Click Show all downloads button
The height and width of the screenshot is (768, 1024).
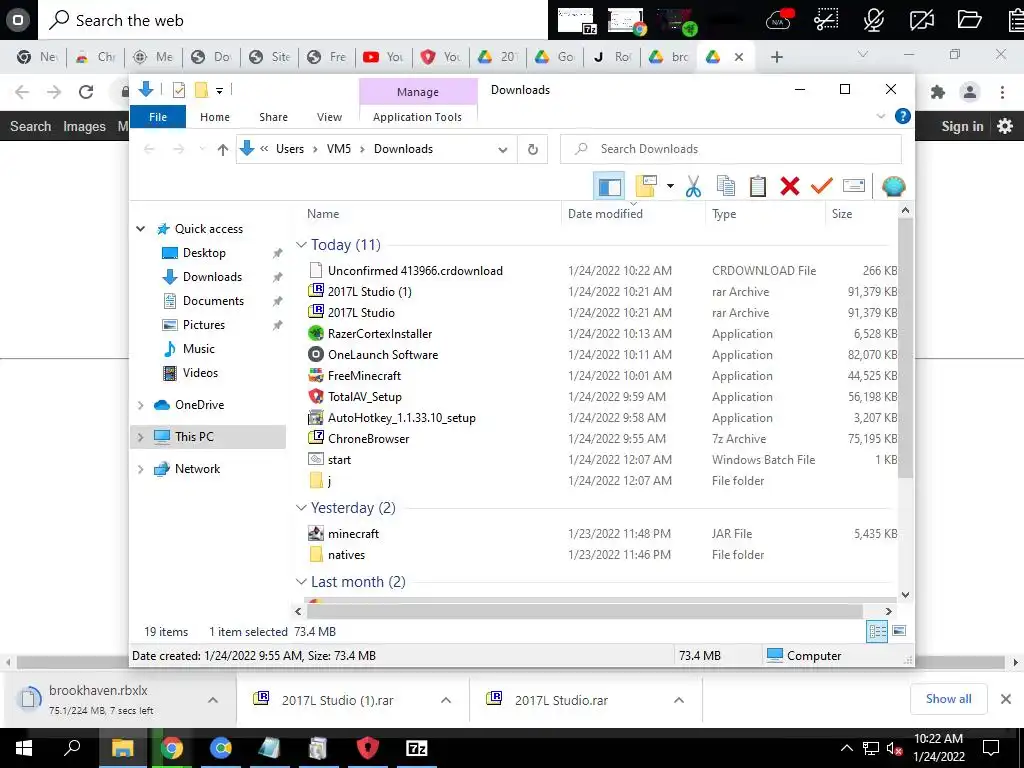pos(948,699)
